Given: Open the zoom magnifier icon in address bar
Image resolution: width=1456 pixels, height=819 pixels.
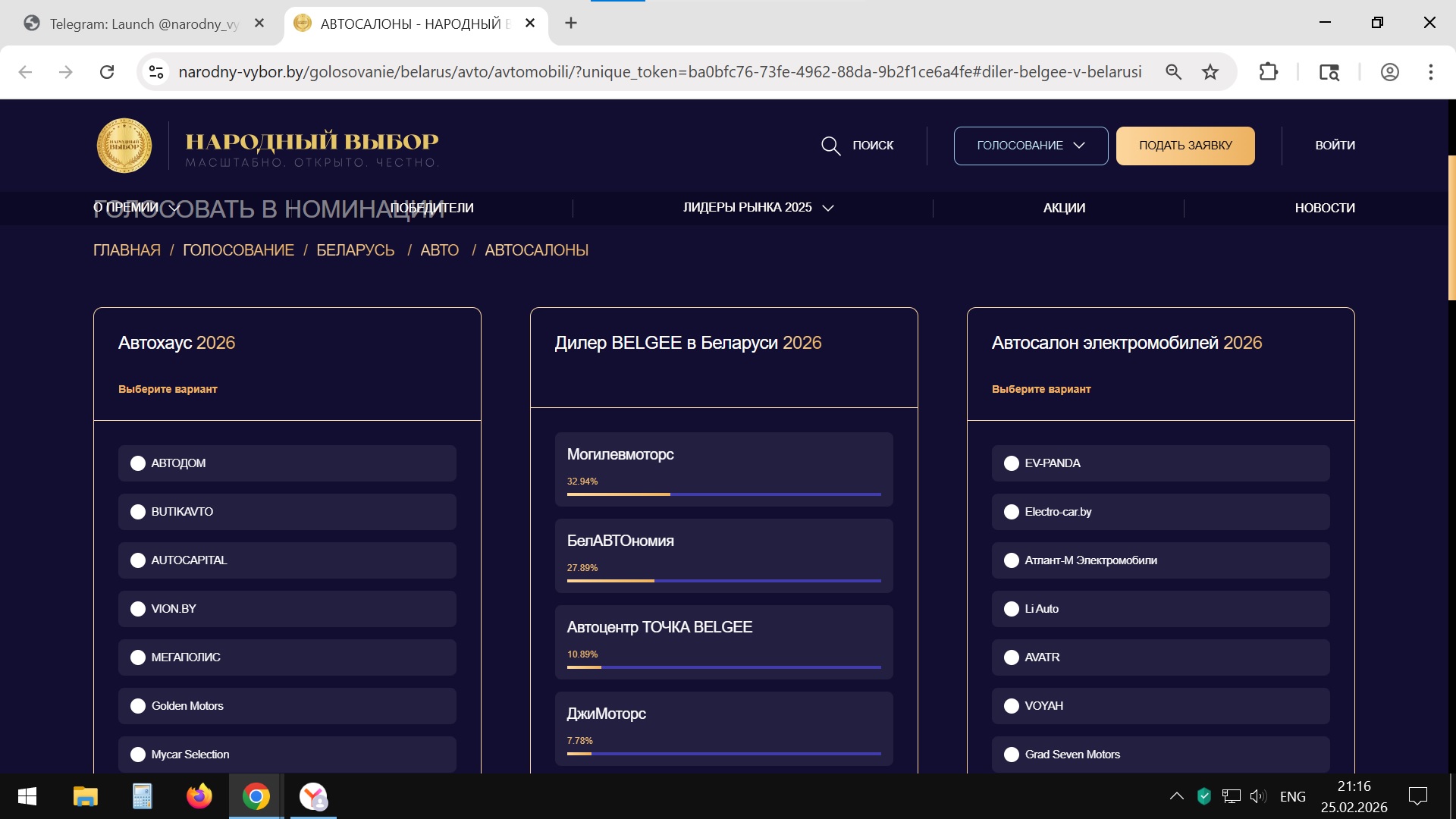Looking at the screenshot, I should click(x=1173, y=72).
